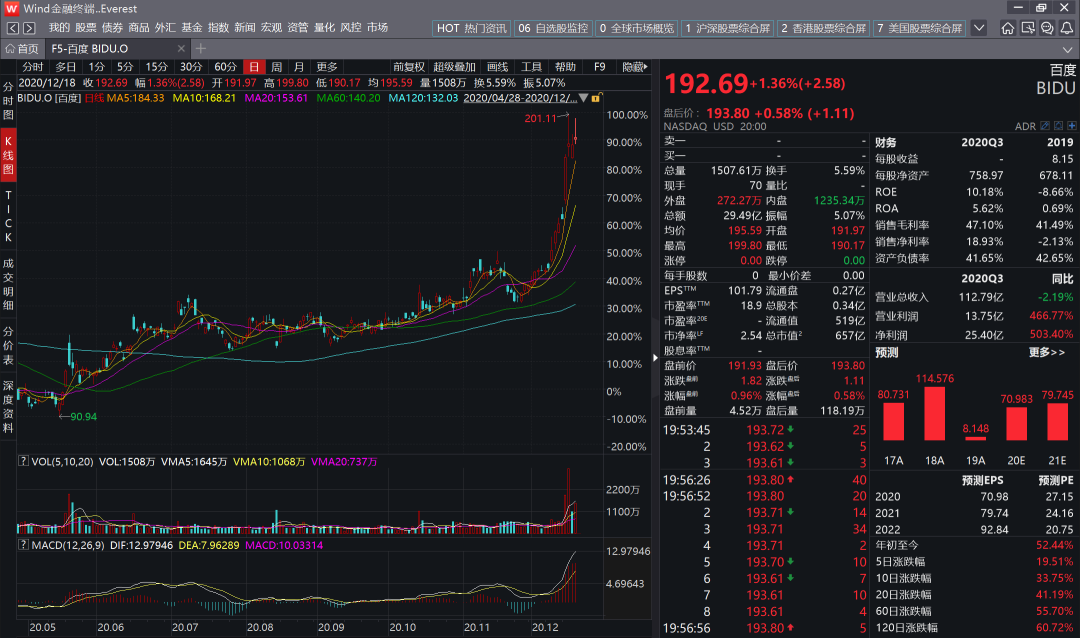The width and height of the screenshot is (1080, 638).
Task: Switch chart to 5分 period
Action: [x=125, y=67]
